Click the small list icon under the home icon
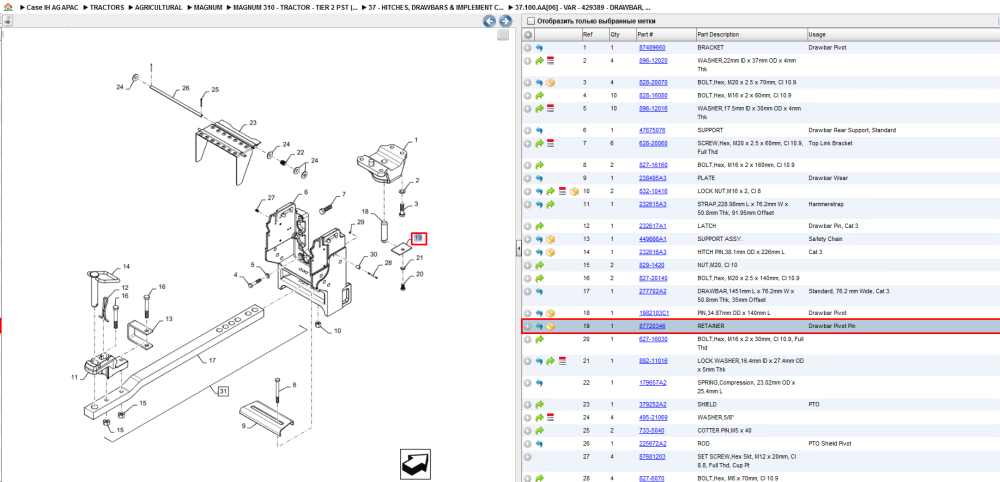Image resolution: width=1000 pixels, height=482 pixels. [x=6, y=21]
